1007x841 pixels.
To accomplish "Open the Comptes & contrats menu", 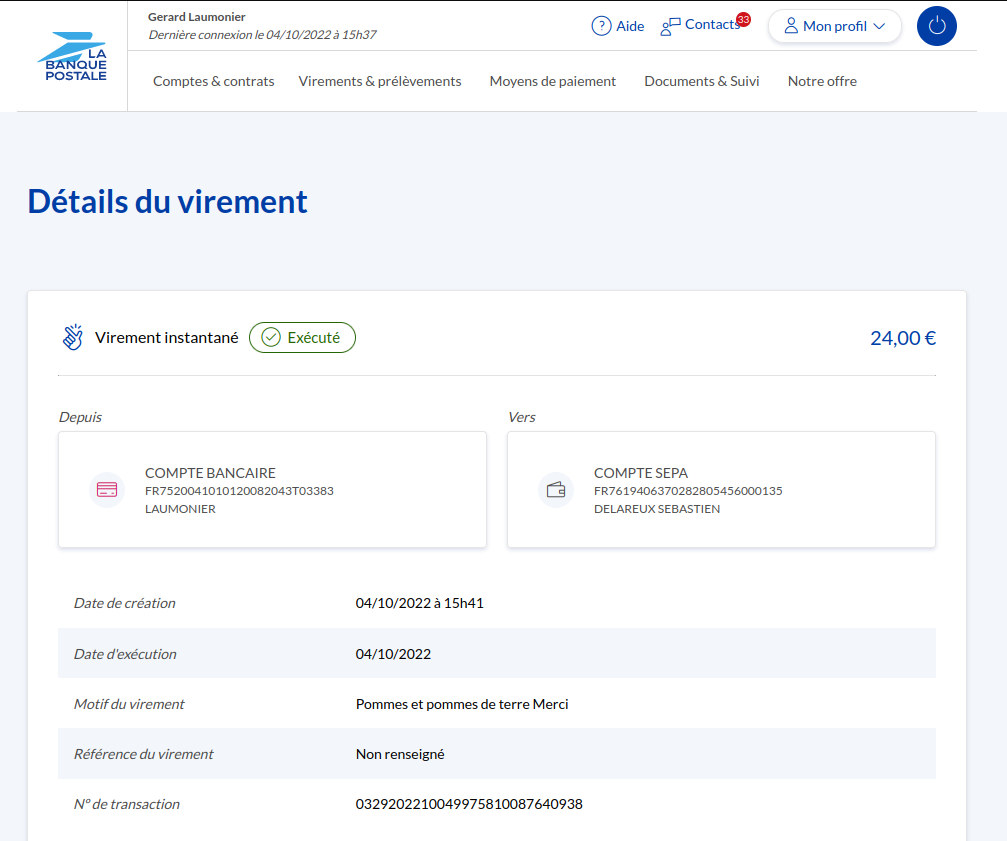I will (213, 81).
